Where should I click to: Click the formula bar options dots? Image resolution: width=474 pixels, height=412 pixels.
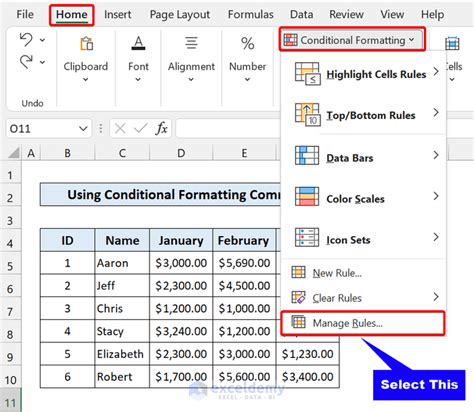pos(100,128)
